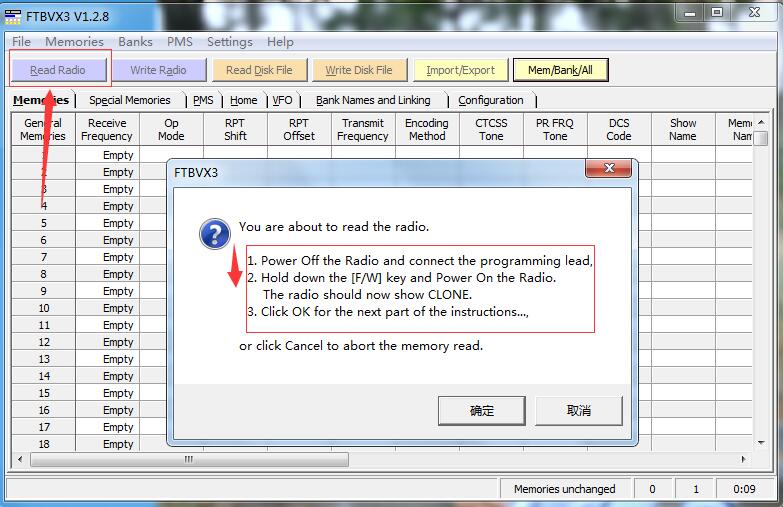Open the Import/Export function

pos(460,70)
